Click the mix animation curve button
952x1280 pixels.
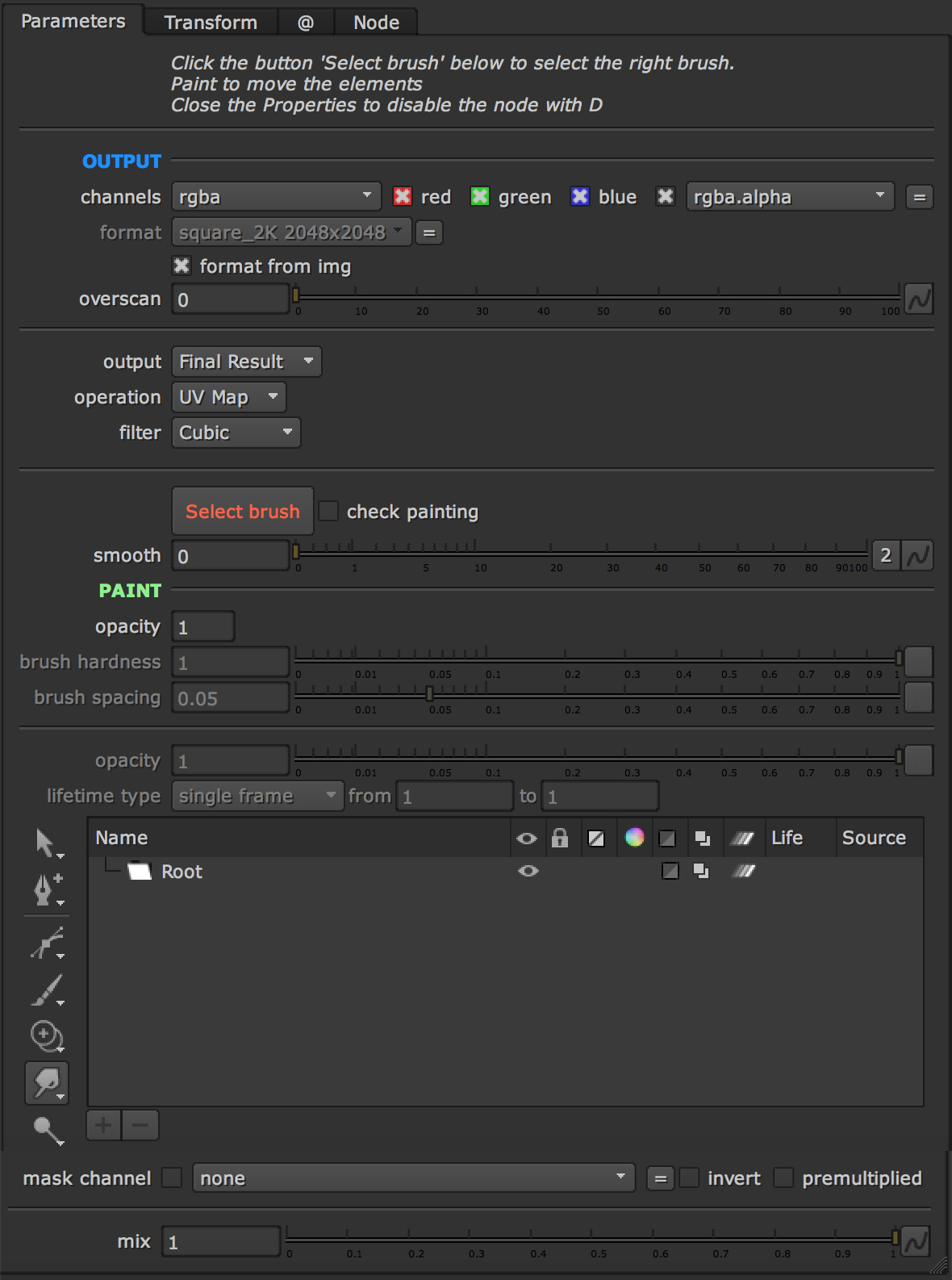pyautogui.click(x=916, y=1241)
